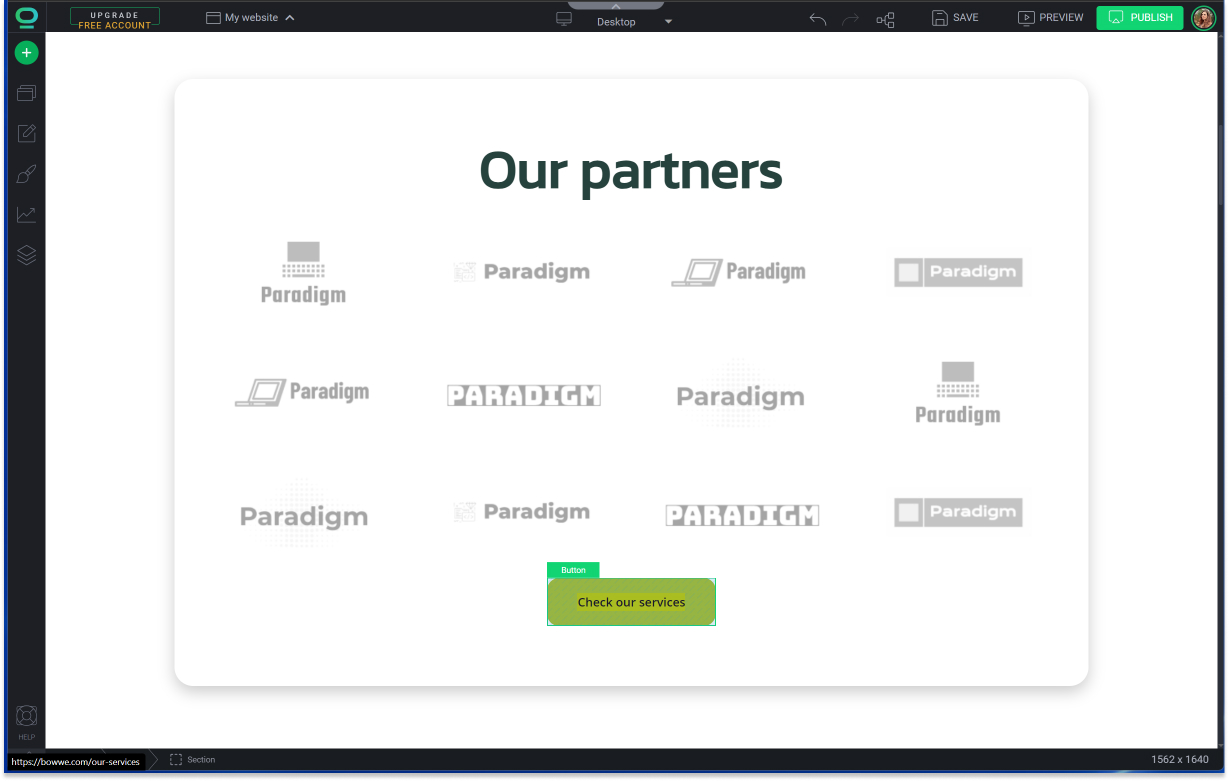Click the desktop monitor device icon
Image resolution: width=1229 pixels, height=781 pixels.
(x=564, y=19)
